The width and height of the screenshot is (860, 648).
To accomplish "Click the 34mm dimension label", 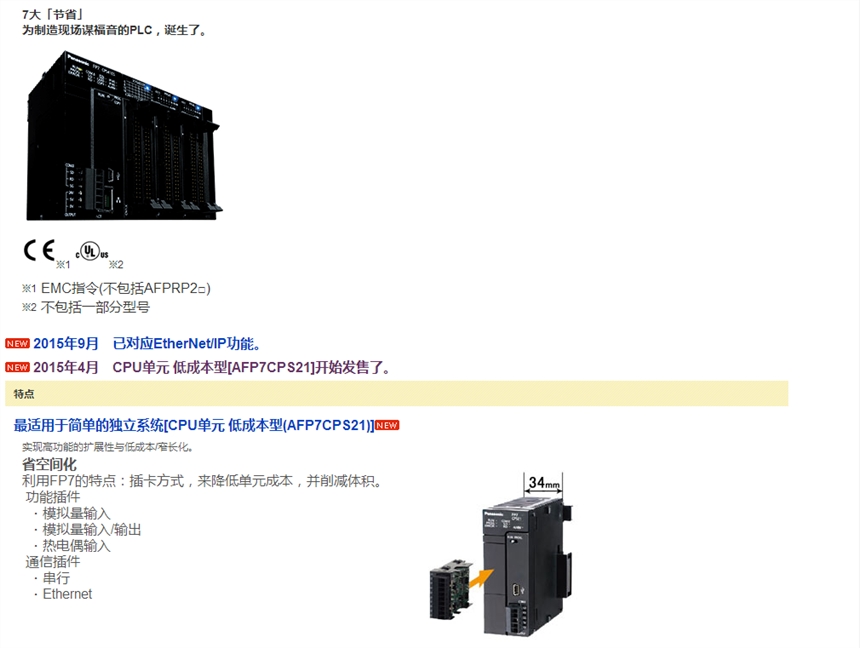I will point(544,482).
